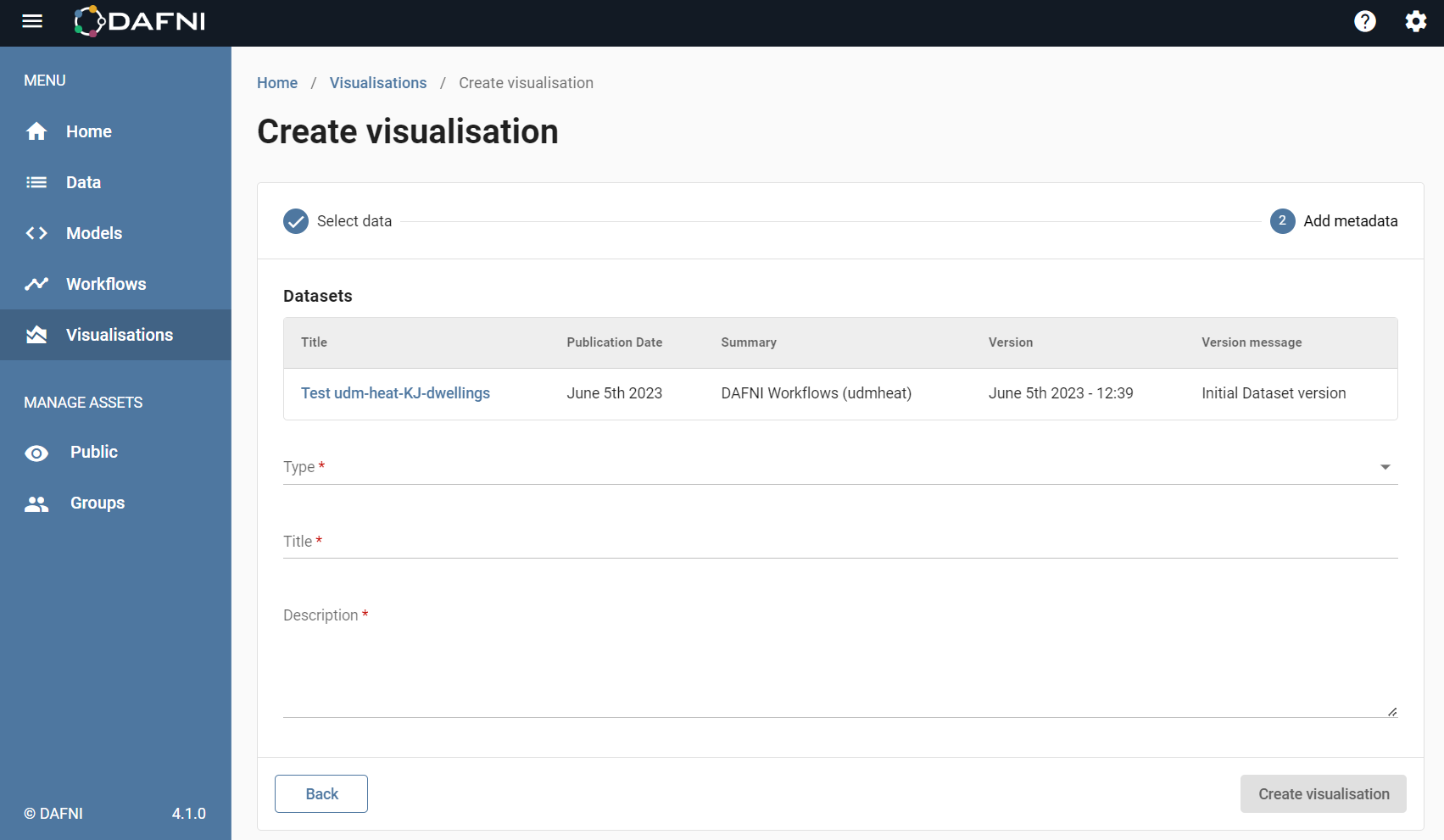Select the Groups people icon
Image resolution: width=1444 pixels, height=840 pixels.
36,503
